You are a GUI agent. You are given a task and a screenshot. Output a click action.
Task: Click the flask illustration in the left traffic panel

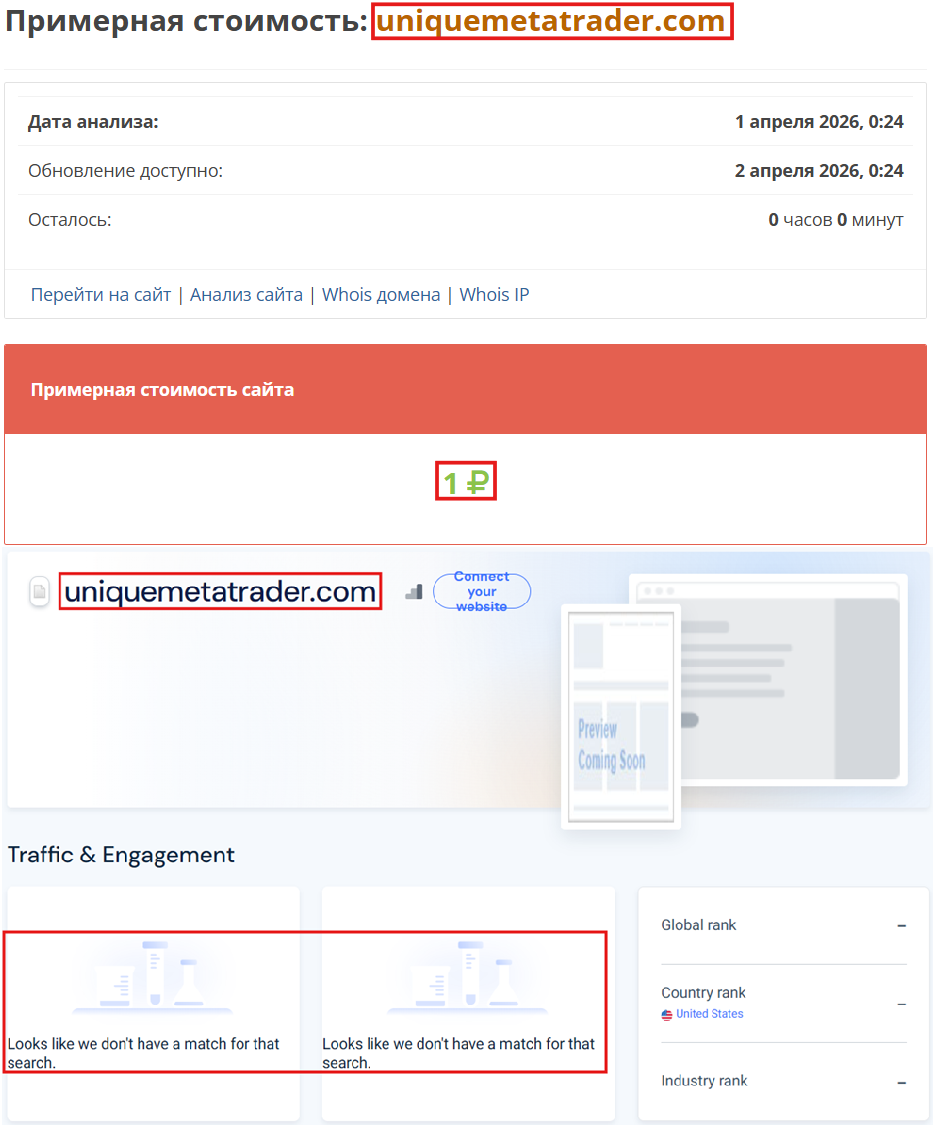click(x=153, y=975)
